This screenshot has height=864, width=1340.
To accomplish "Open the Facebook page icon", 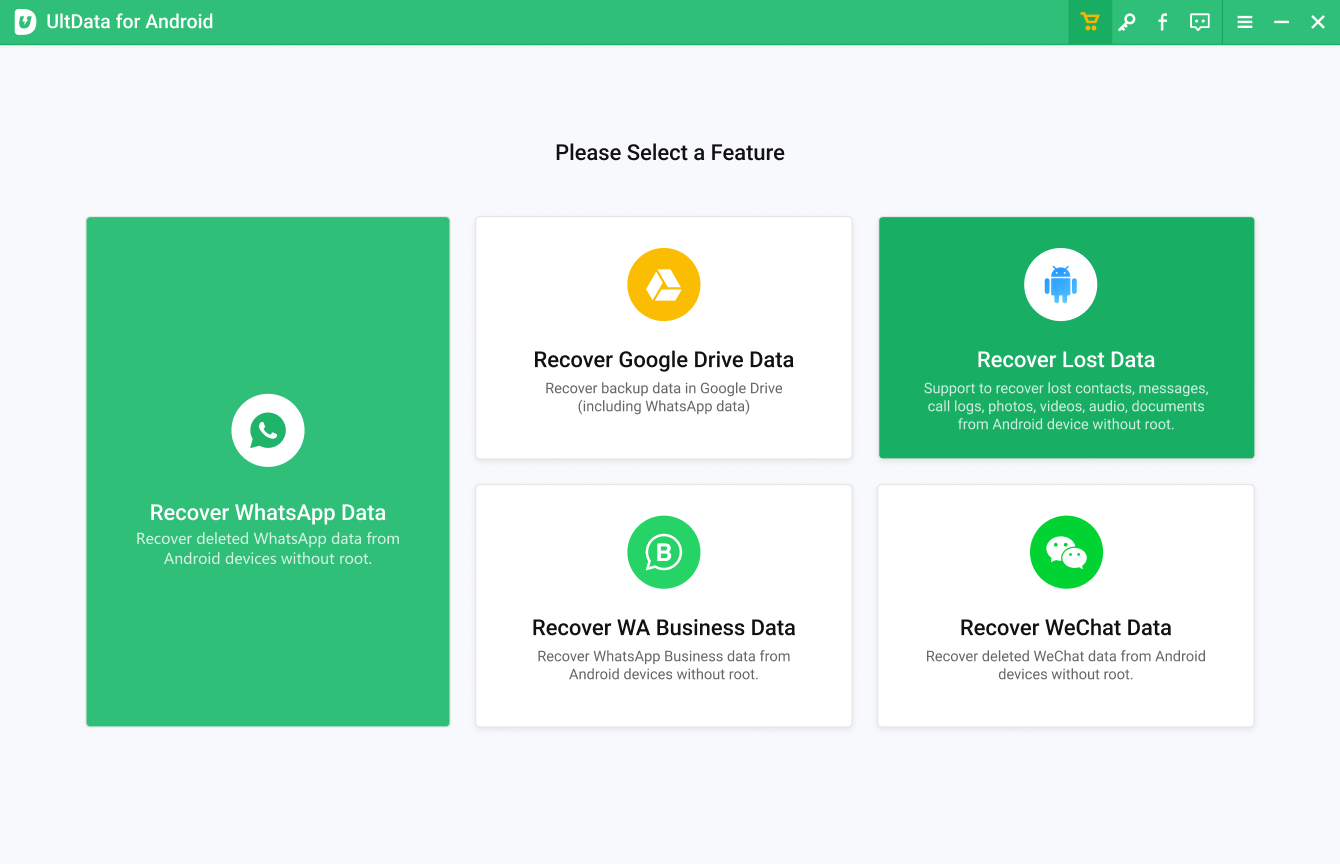I will click(1162, 22).
